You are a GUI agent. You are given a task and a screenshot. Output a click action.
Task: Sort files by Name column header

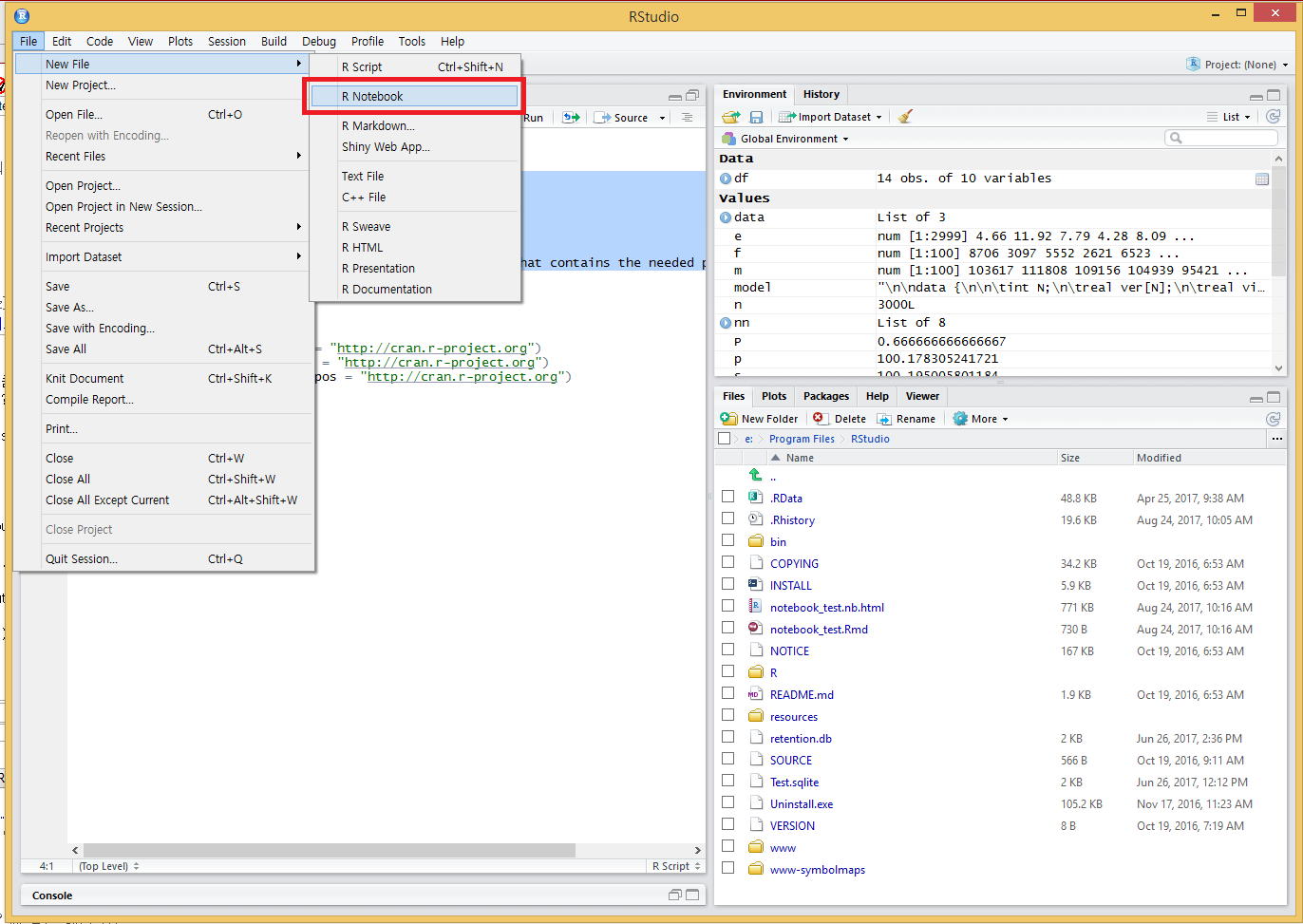click(x=800, y=458)
